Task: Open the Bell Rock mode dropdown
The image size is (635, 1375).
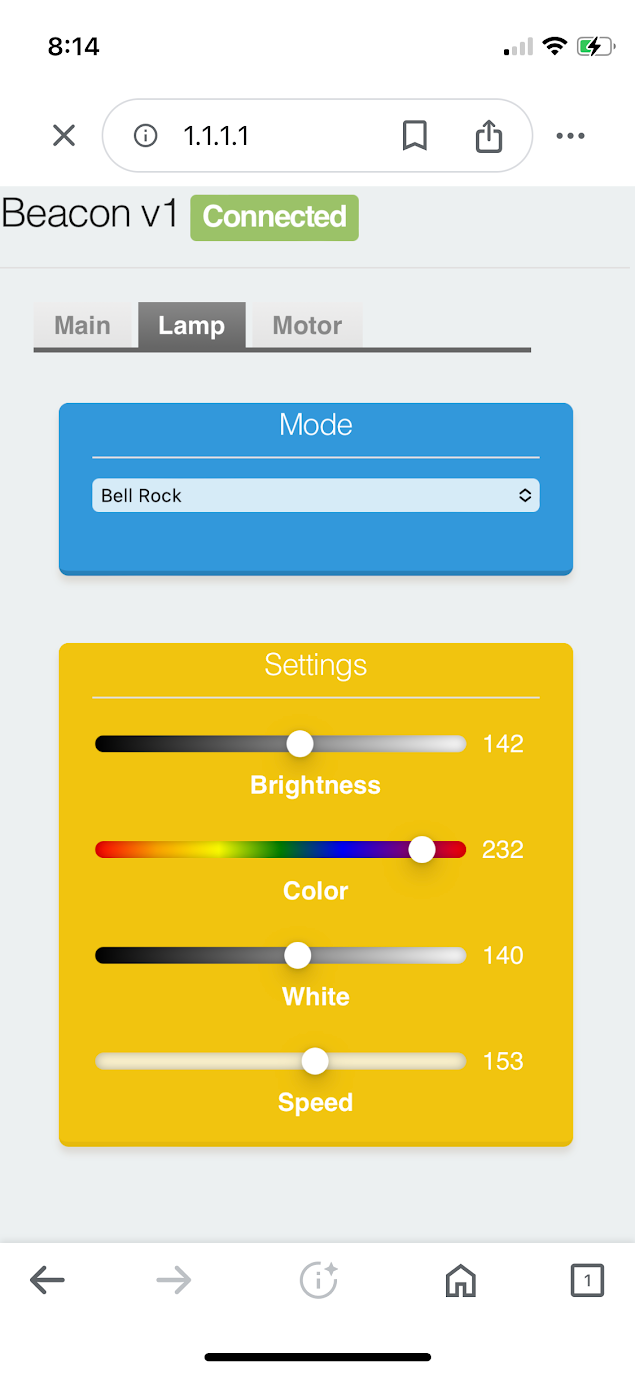Action: pos(316,495)
